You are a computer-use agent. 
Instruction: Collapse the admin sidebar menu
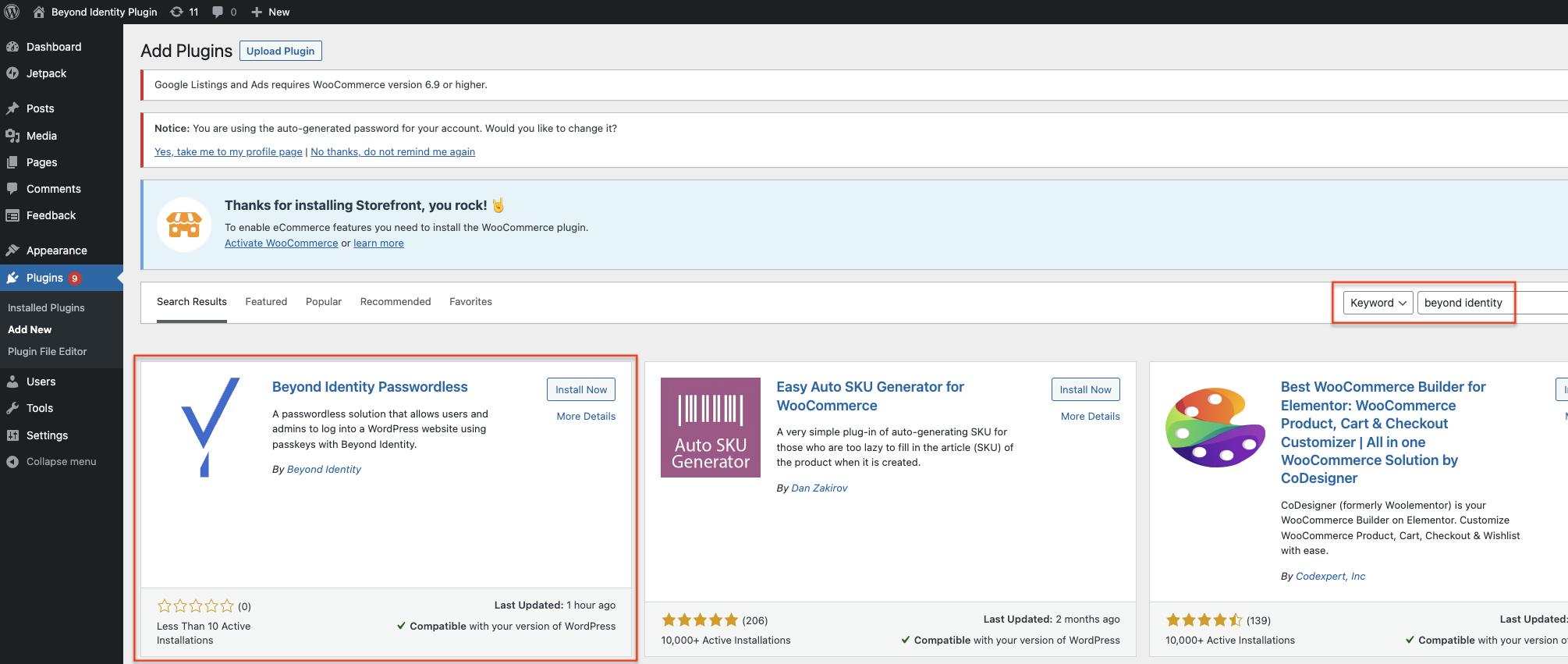tap(61, 462)
